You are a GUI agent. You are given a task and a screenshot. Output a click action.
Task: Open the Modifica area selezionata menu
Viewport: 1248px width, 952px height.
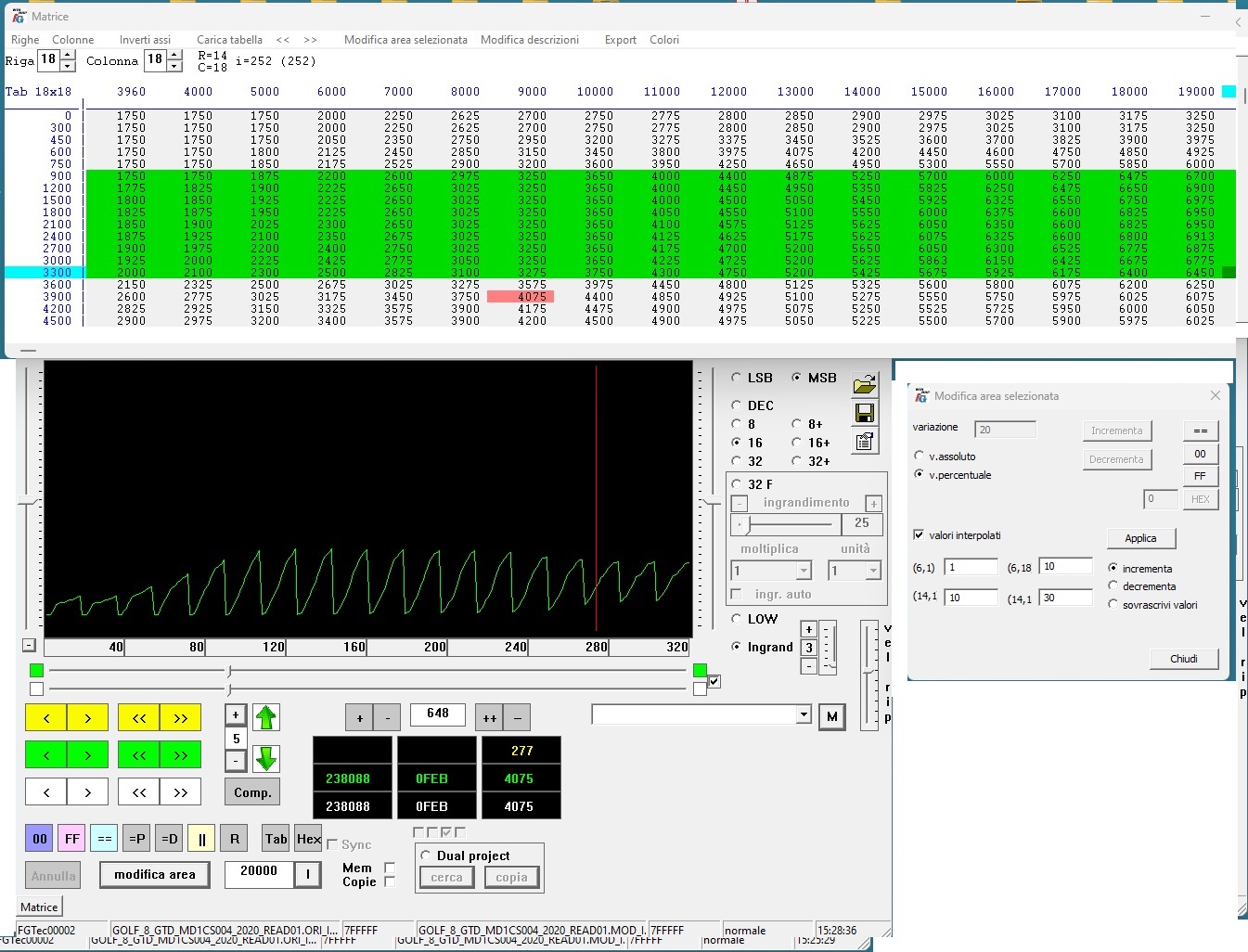click(405, 40)
